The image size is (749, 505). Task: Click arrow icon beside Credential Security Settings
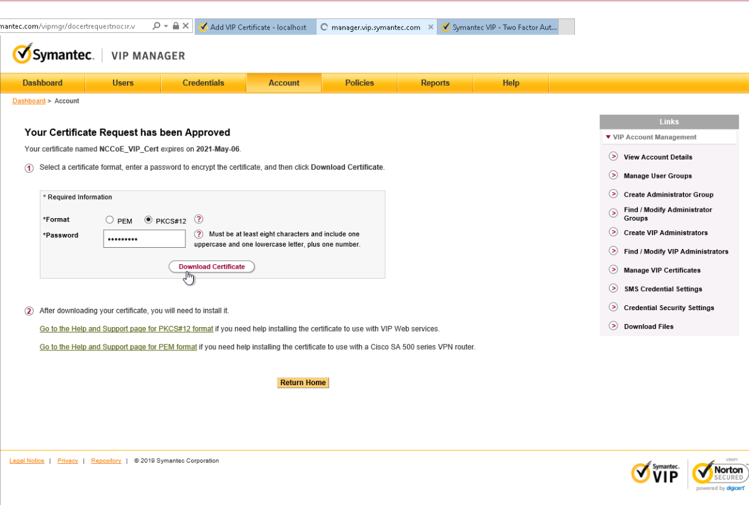tap(613, 307)
